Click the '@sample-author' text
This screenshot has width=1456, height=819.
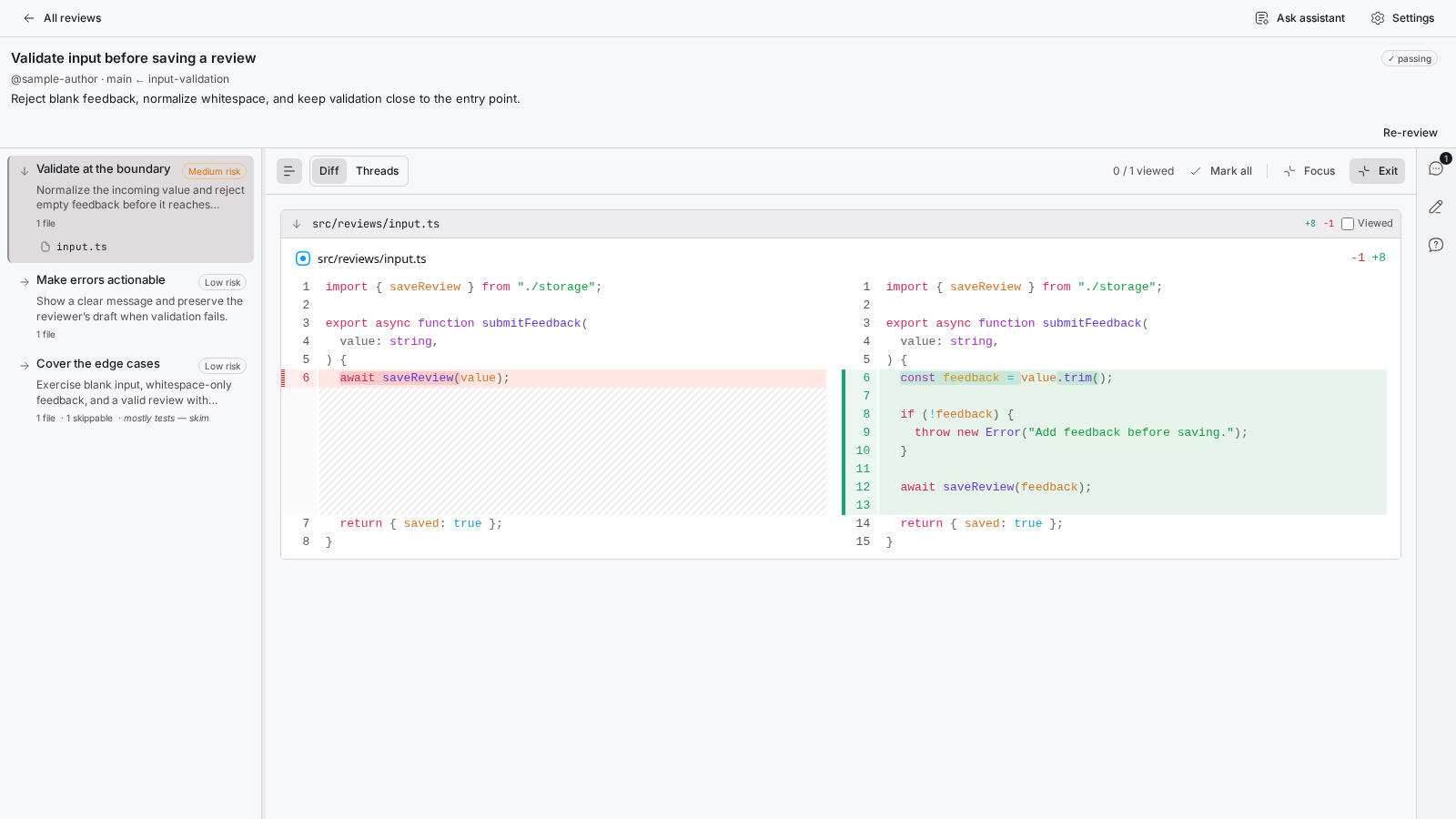click(x=55, y=79)
